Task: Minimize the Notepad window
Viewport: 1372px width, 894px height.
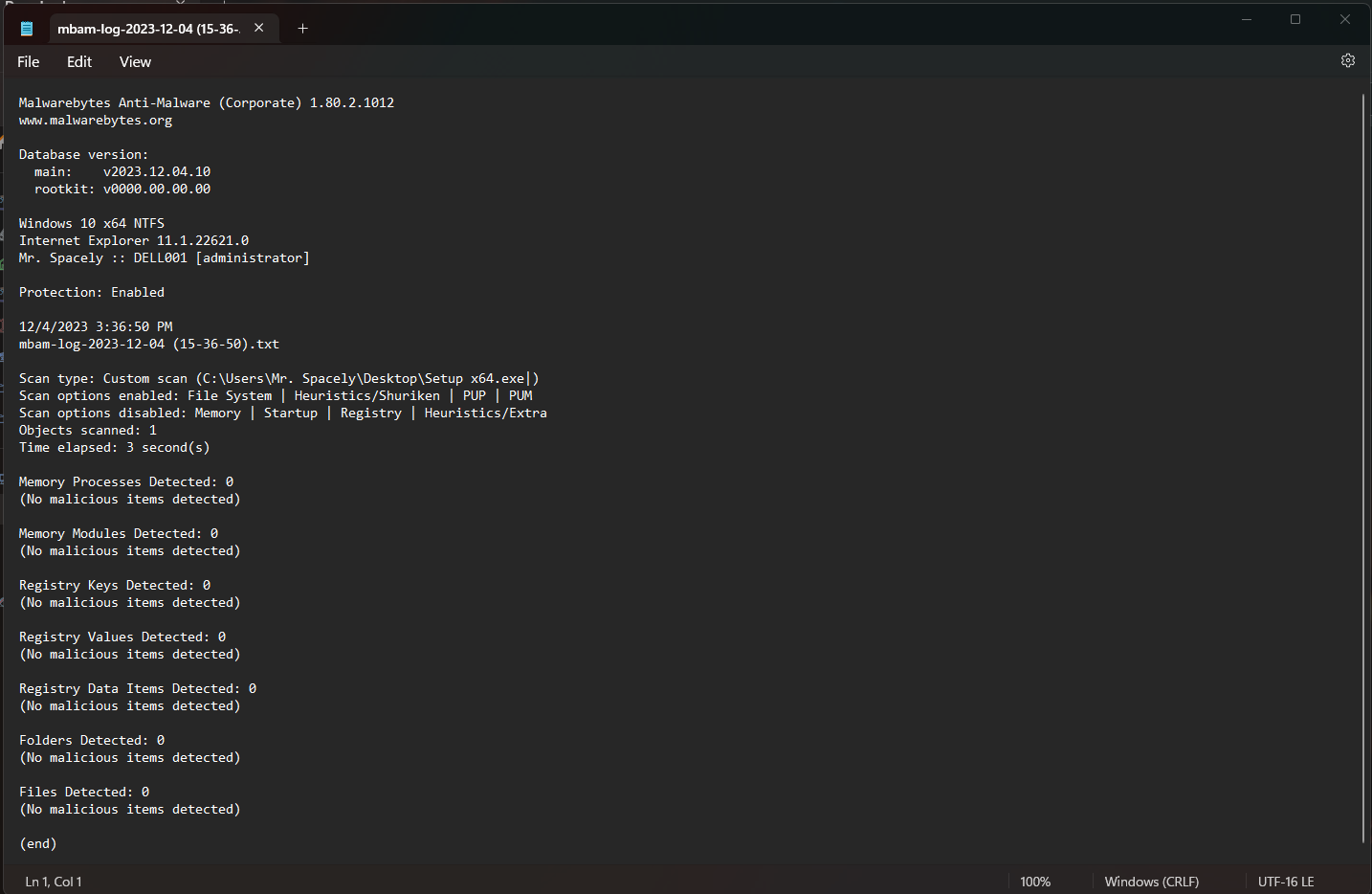Action: tap(1247, 19)
